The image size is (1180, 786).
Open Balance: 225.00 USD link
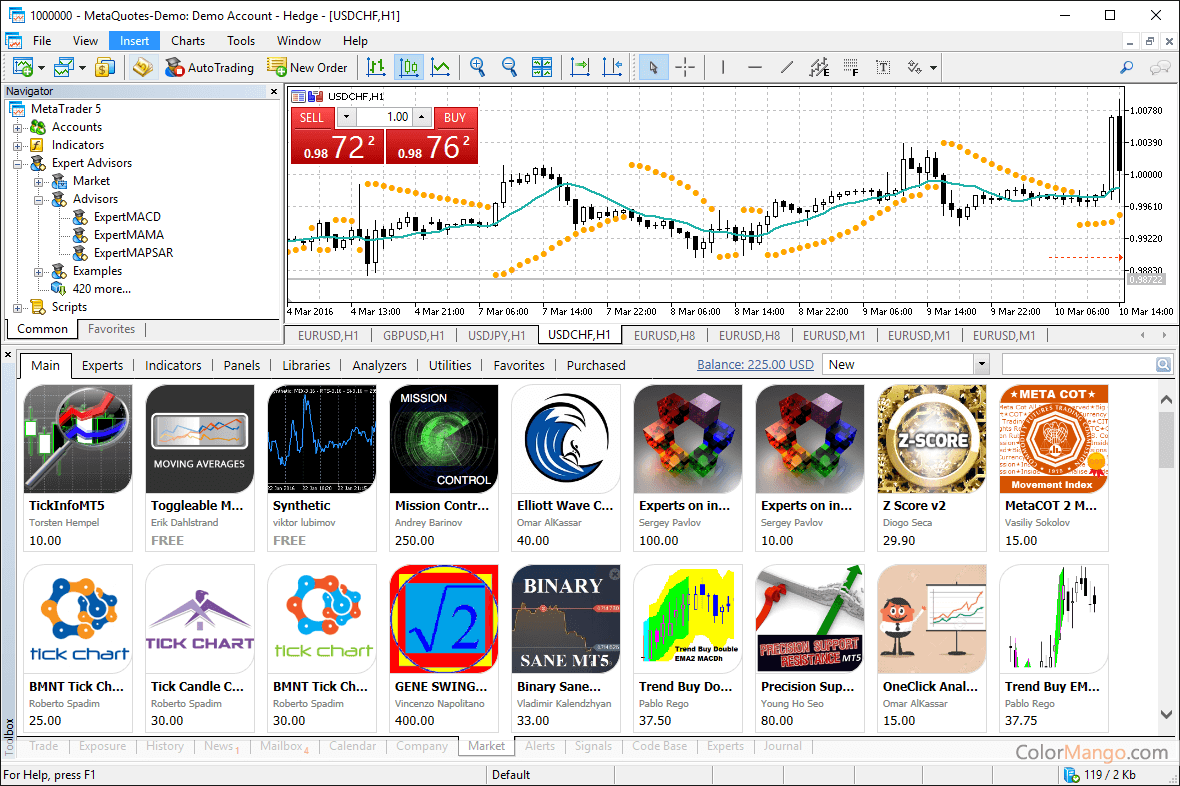point(755,365)
